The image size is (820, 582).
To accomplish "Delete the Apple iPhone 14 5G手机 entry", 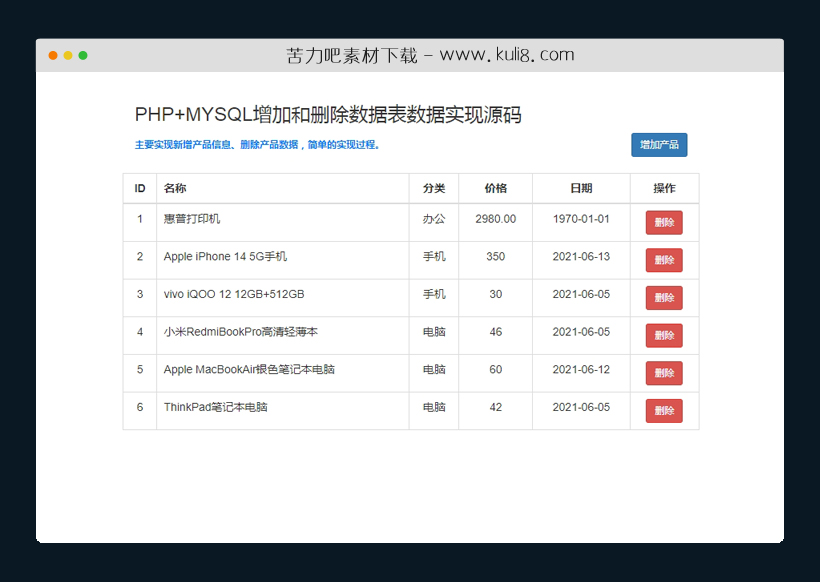I will [664, 259].
